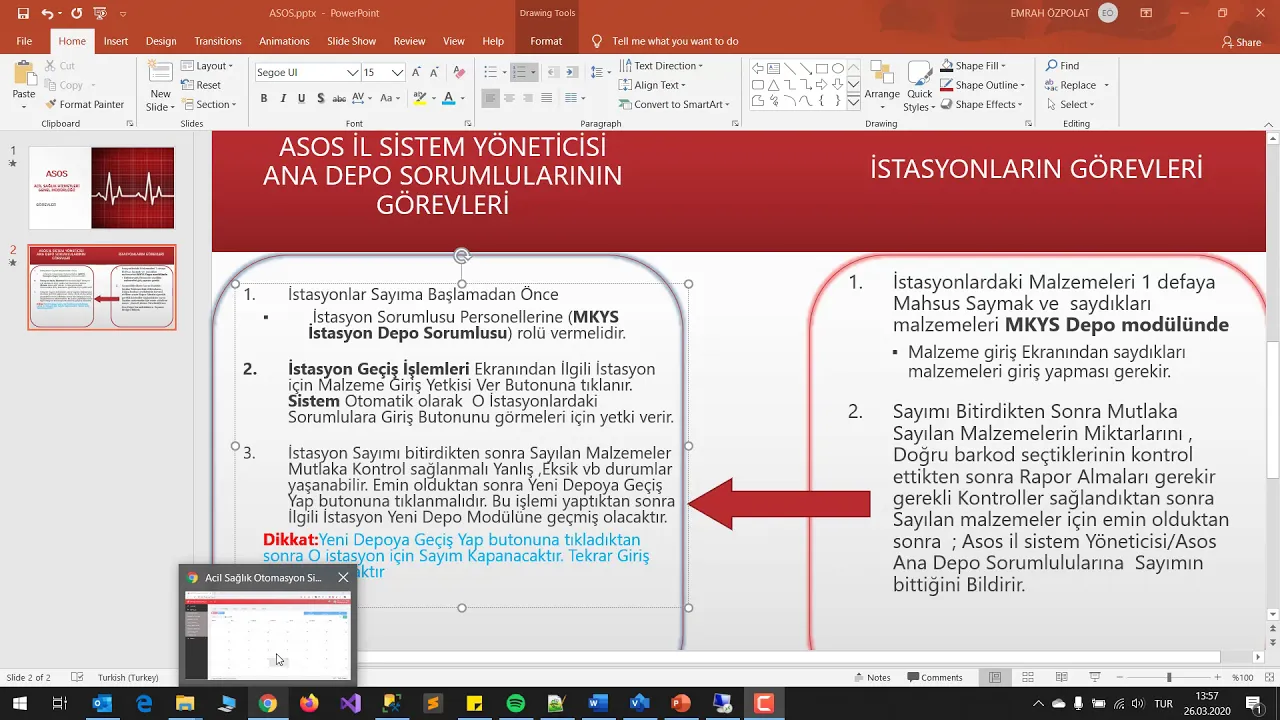1280x720 pixels.
Task: Open Change Case menu
Action: tap(392, 98)
